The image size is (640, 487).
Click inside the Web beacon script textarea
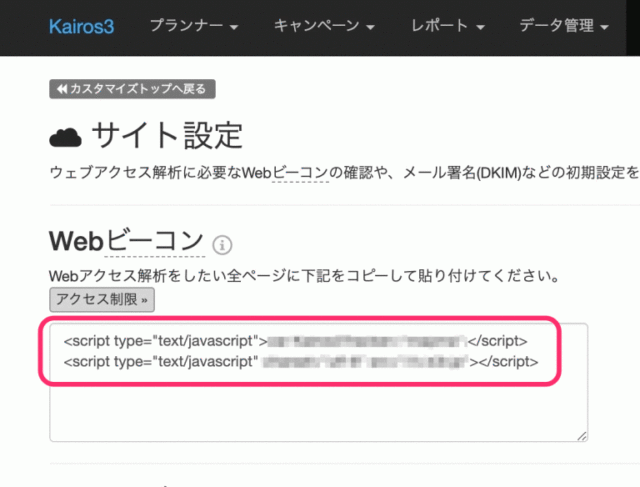pyautogui.click(x=318, y=382)
